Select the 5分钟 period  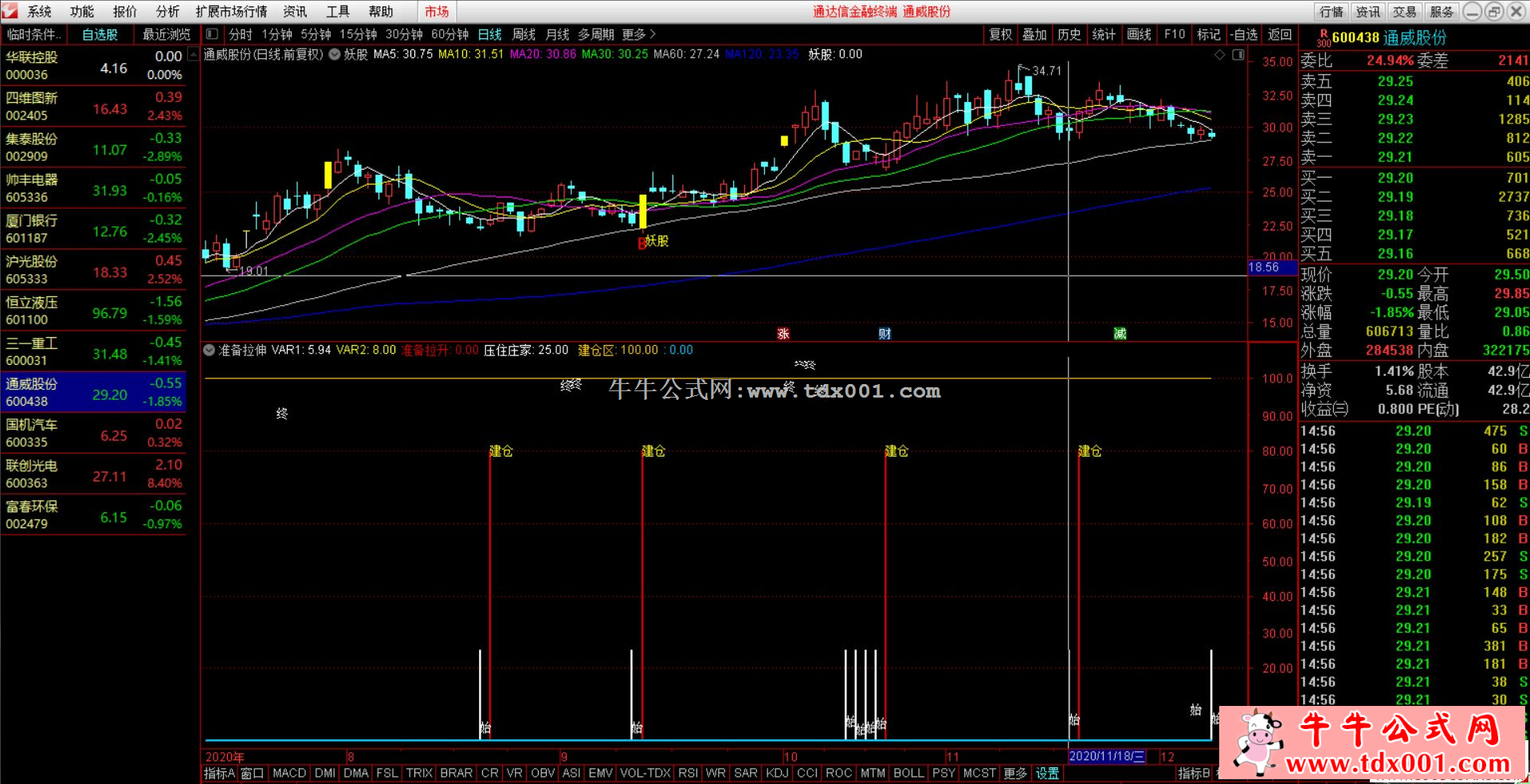point(316,34)
